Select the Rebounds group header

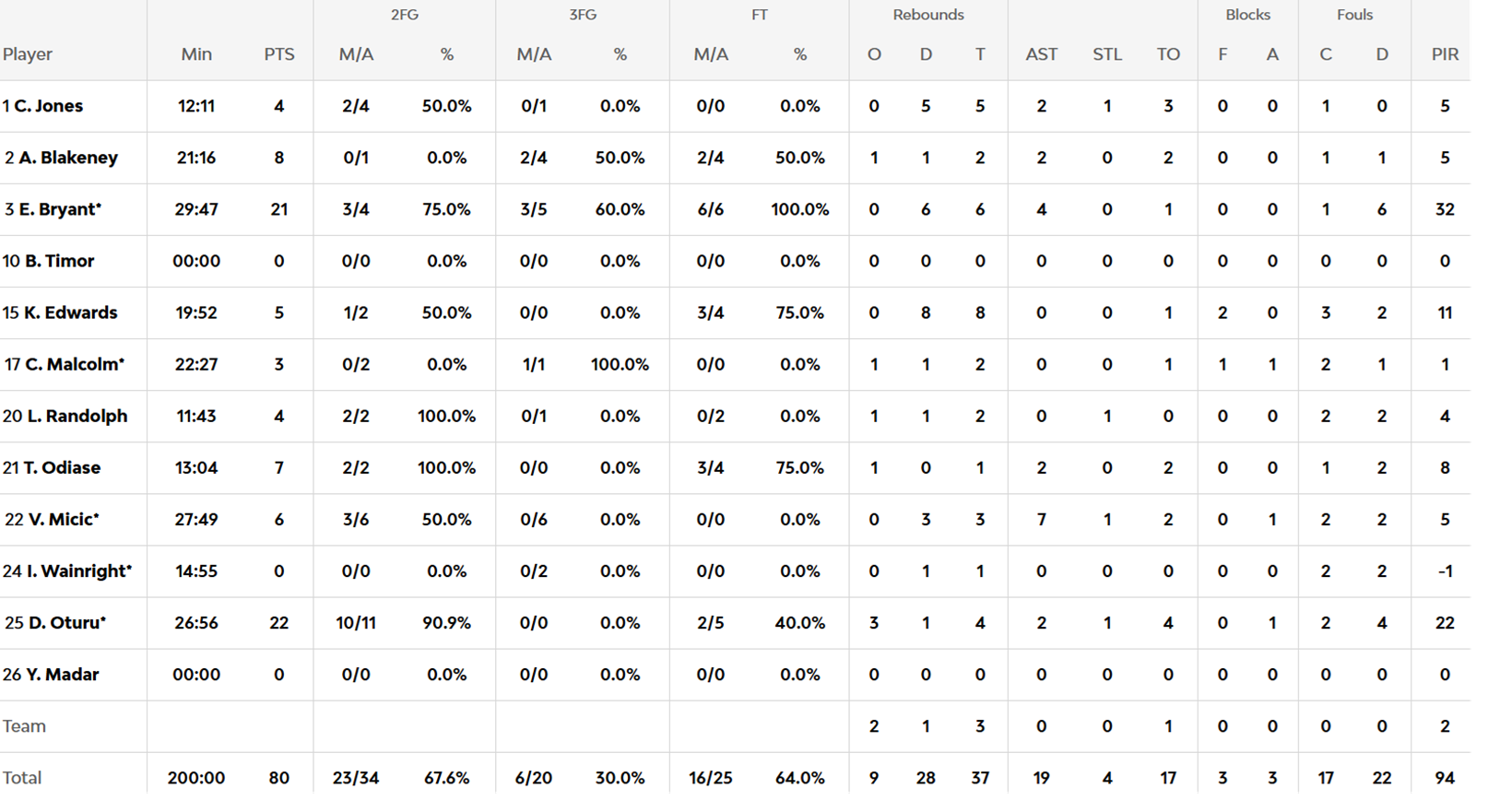click(927, 15)
